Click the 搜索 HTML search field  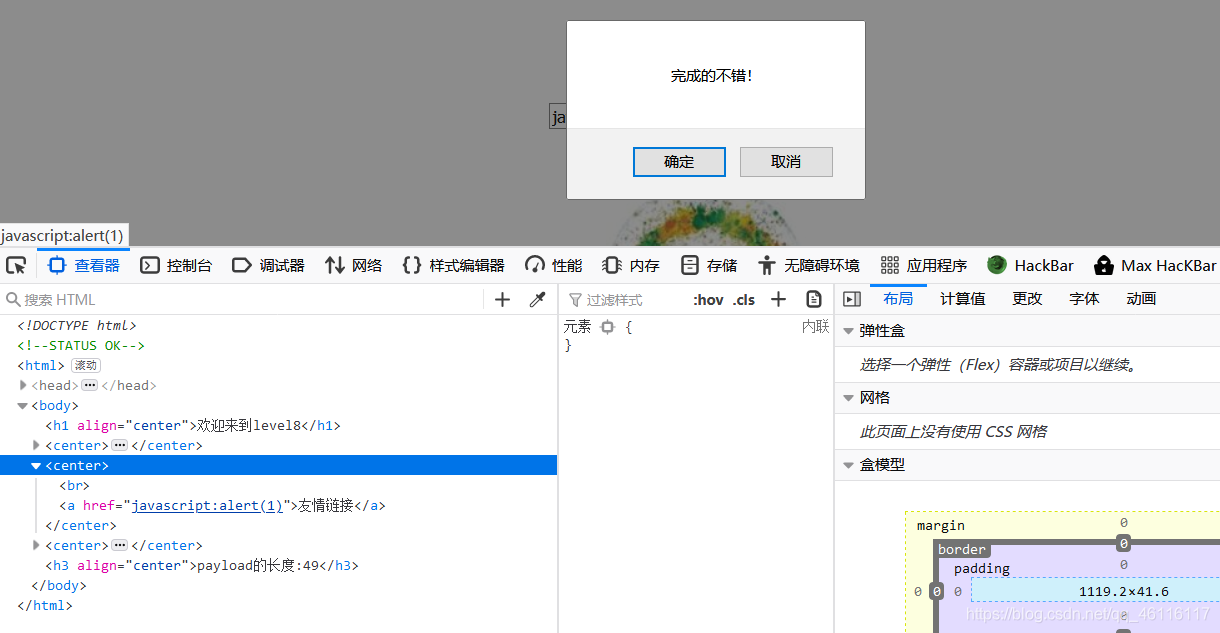[x=243, y=299]
